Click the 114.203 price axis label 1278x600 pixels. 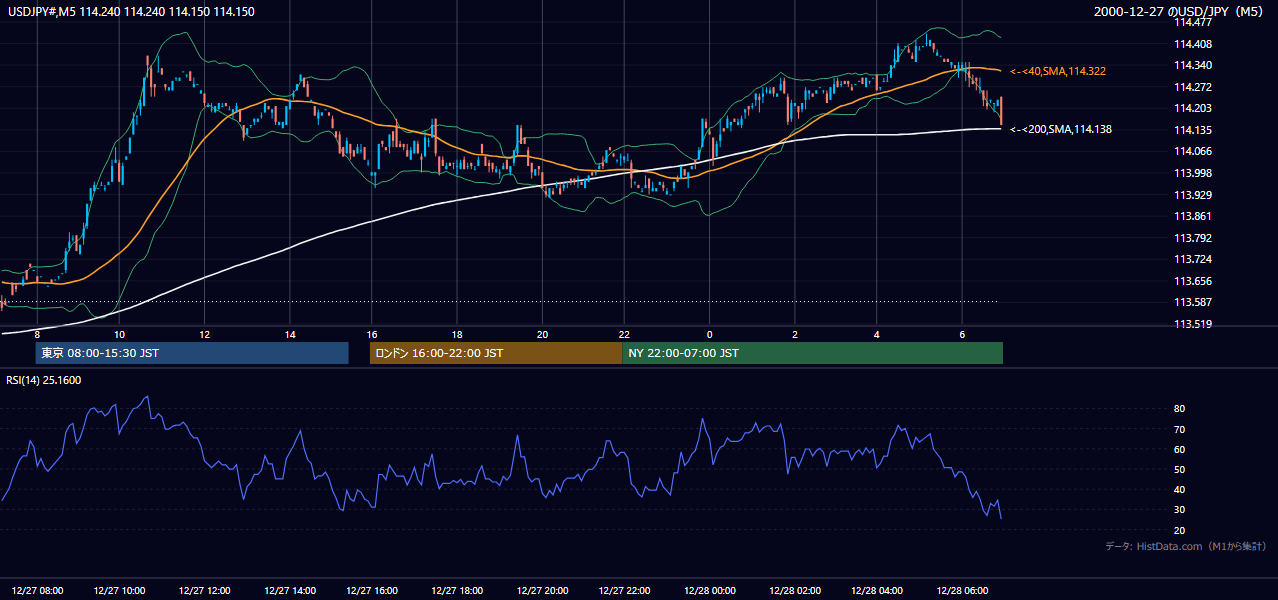point(1193,108)
